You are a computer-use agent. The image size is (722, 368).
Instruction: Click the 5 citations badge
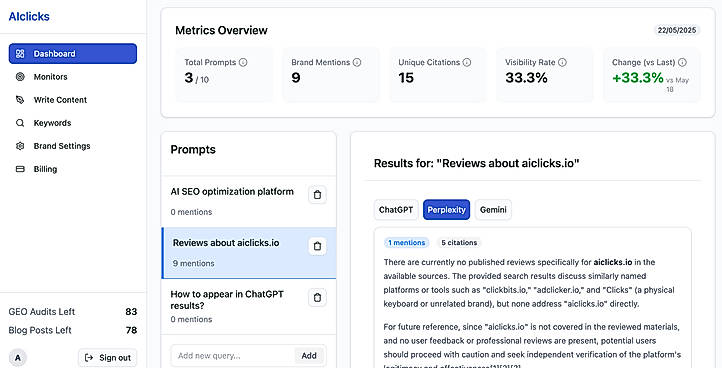459,243
